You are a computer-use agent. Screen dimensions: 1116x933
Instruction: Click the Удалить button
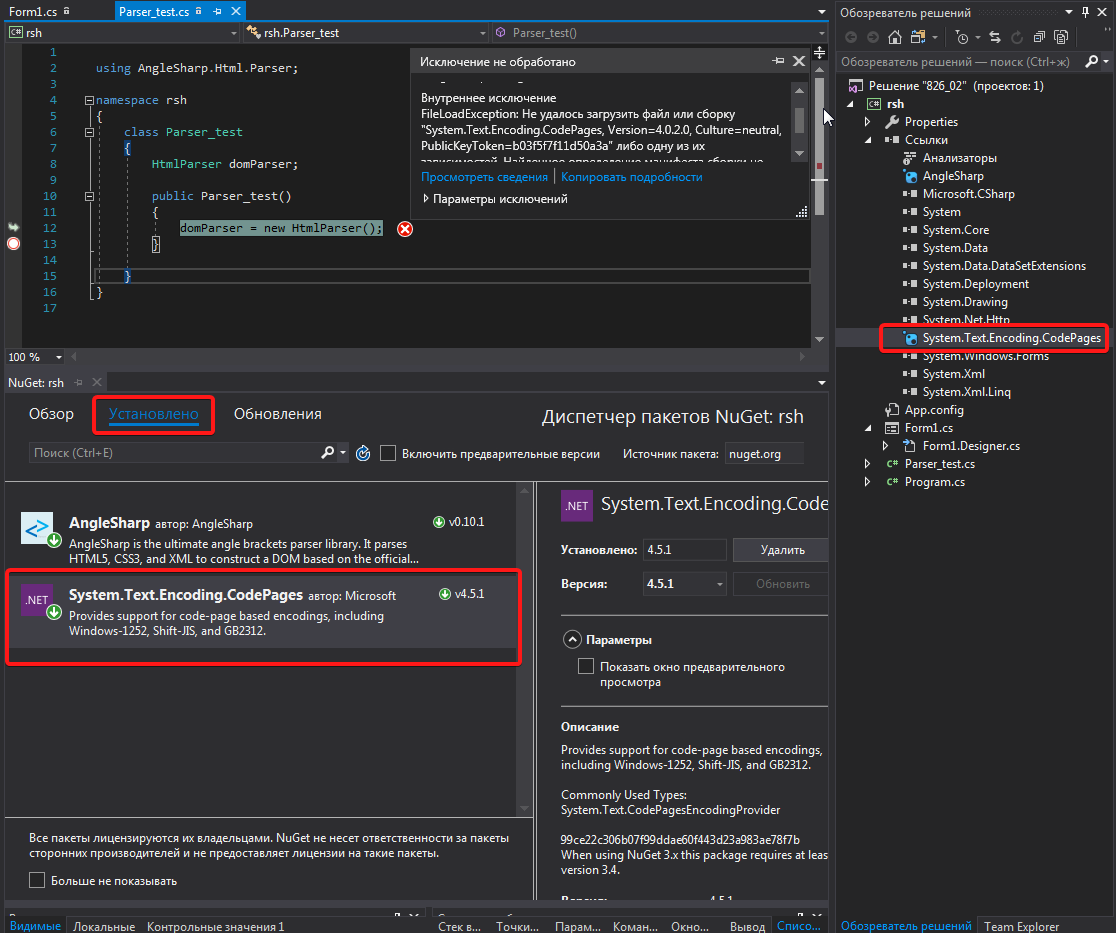(781, 549)
